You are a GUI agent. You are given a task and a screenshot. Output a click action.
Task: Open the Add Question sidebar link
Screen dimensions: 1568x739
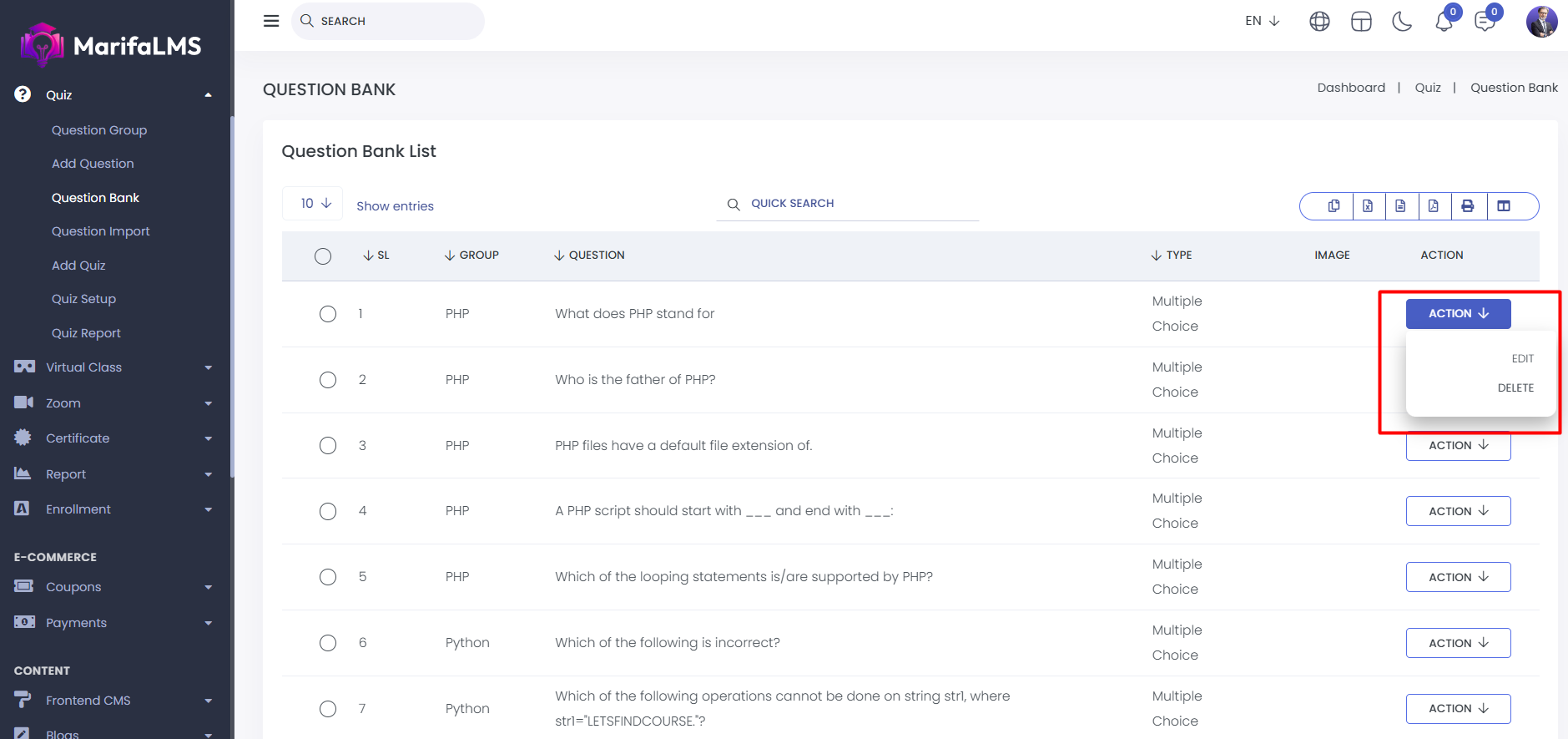[93, 164]
